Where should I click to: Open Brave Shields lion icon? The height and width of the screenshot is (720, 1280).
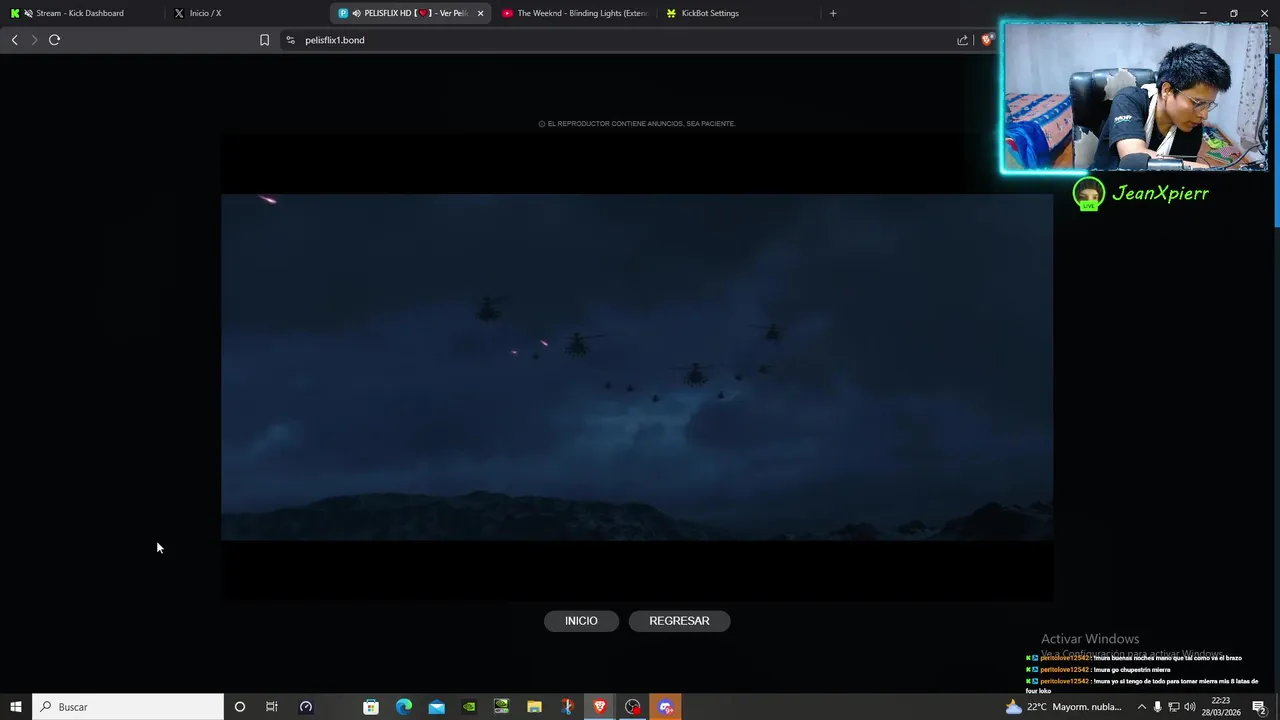[x=987, y=40]
